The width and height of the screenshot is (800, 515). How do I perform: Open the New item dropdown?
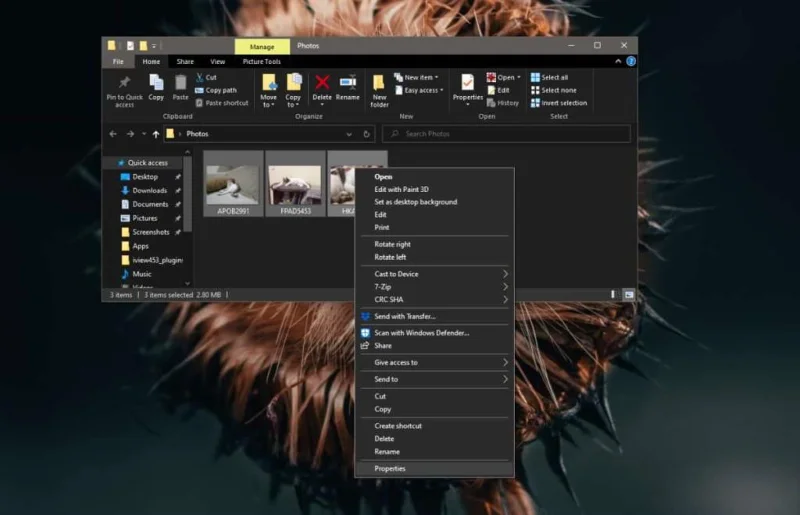pos(416,78)
